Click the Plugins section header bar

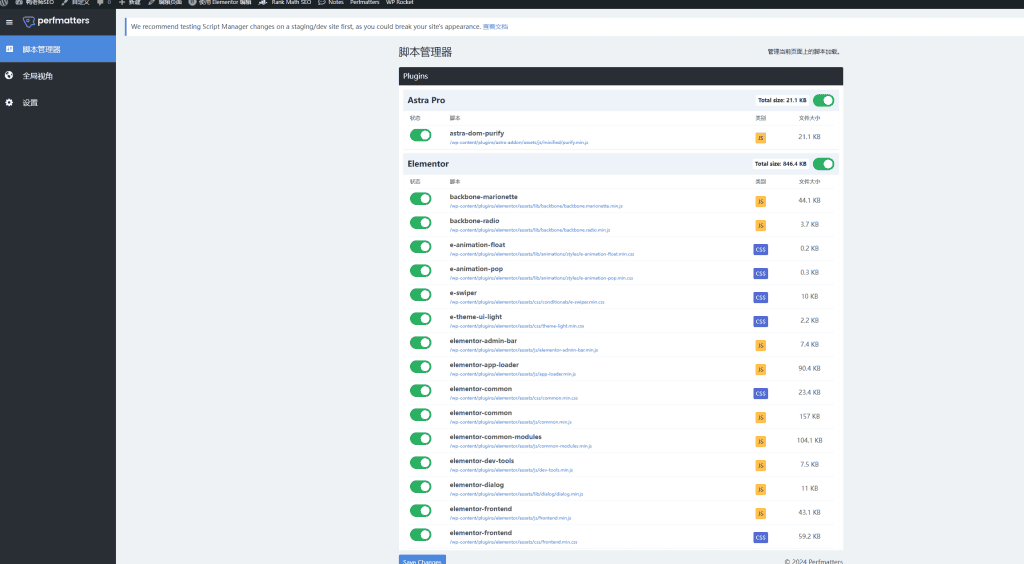(x=620, y=76)
